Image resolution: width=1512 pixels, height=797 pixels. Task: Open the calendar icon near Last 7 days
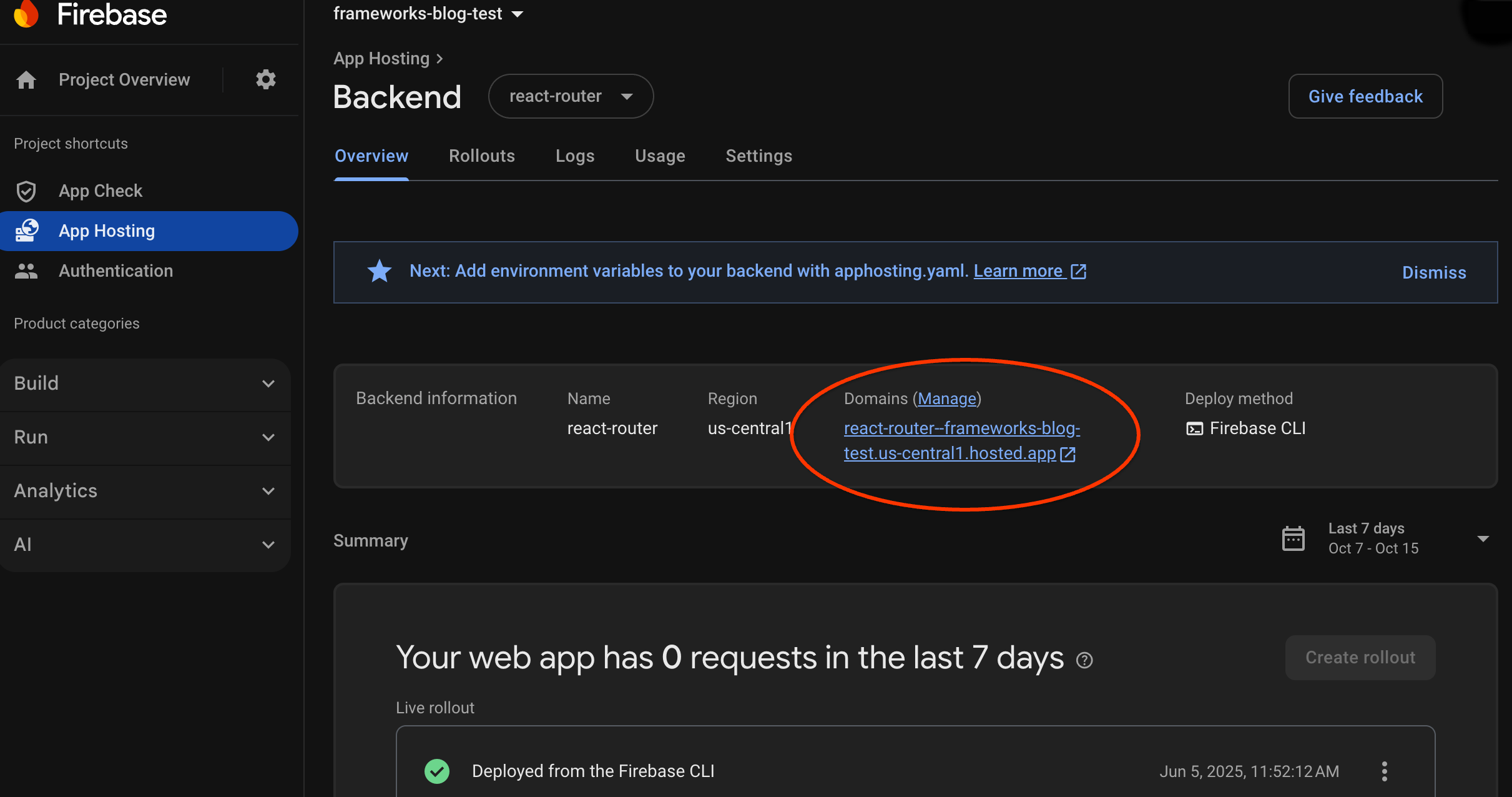pyautogui.click(x=1294, y=538)
